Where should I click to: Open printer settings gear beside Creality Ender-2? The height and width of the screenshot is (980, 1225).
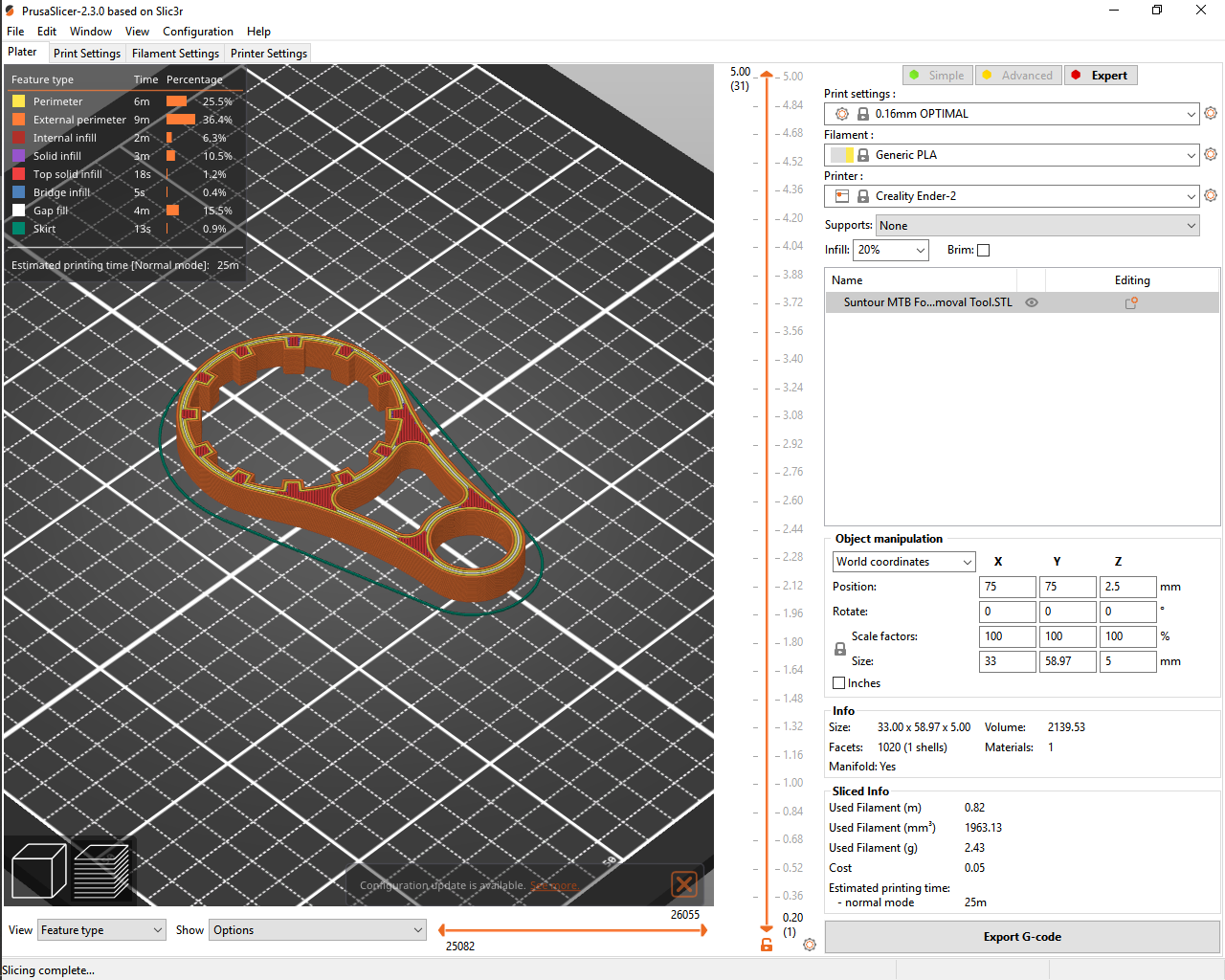1210,195
